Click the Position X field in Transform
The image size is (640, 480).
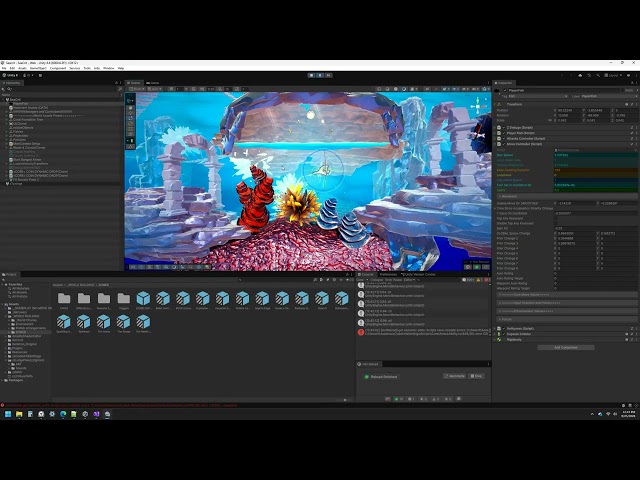tap(568, 110)
